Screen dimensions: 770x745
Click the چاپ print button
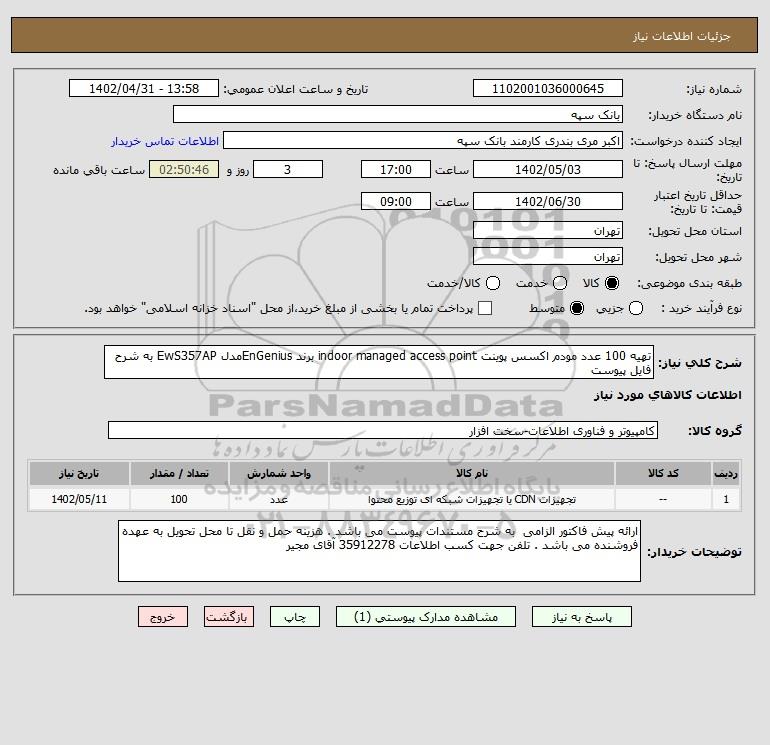tap(295, 617)
